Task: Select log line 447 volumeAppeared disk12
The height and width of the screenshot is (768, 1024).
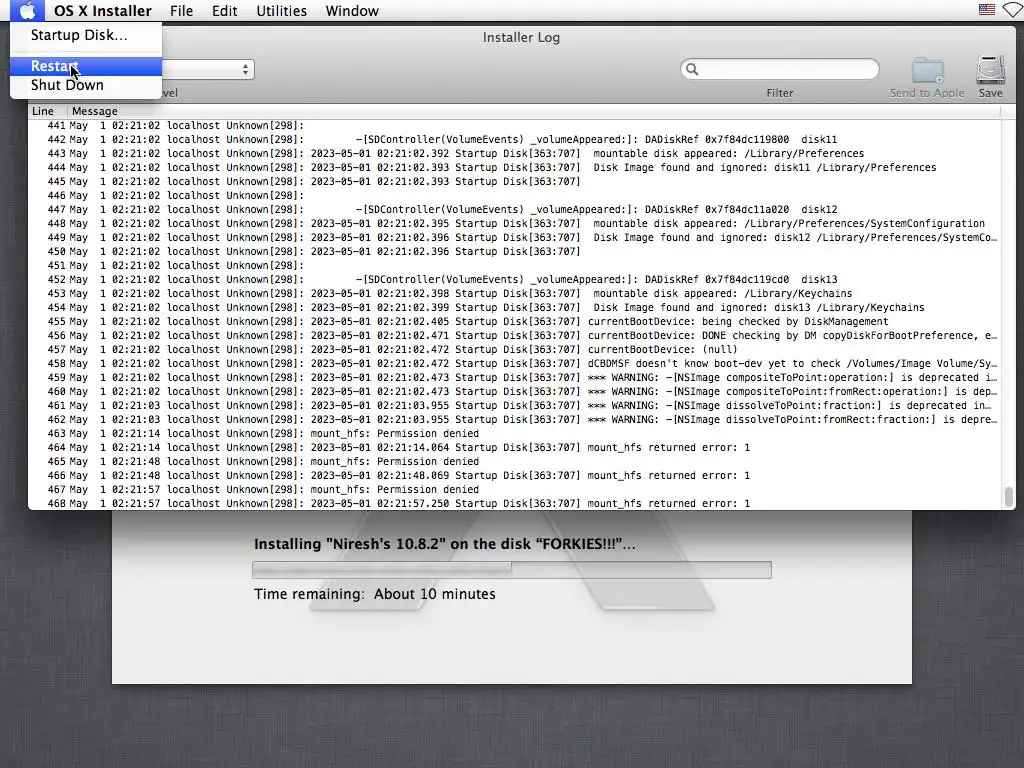Action: 514,209
